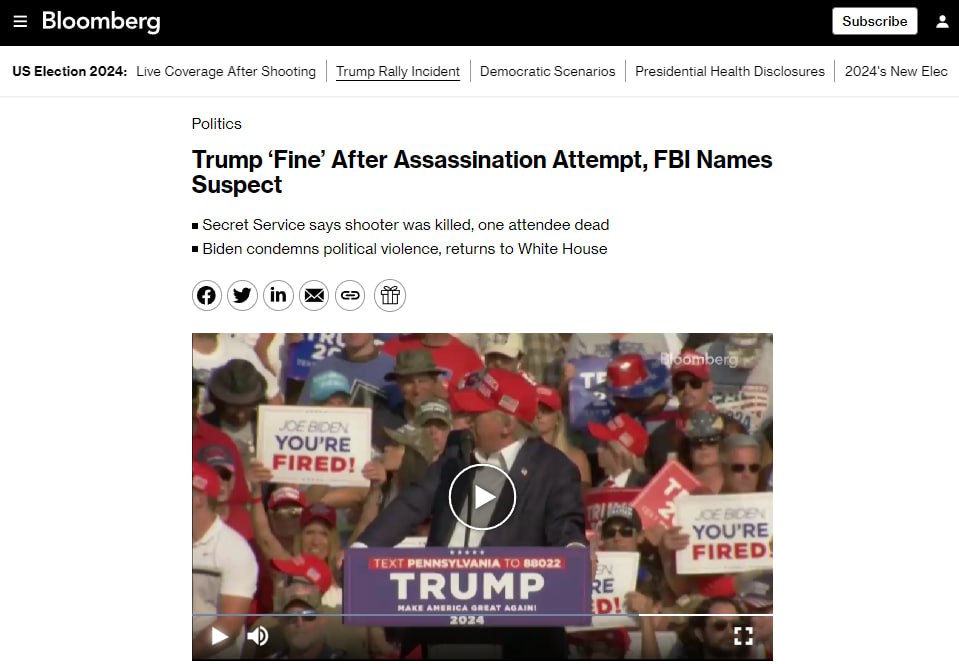Mute the video volume
Viewport: 959px width, 664px height.
257,636
